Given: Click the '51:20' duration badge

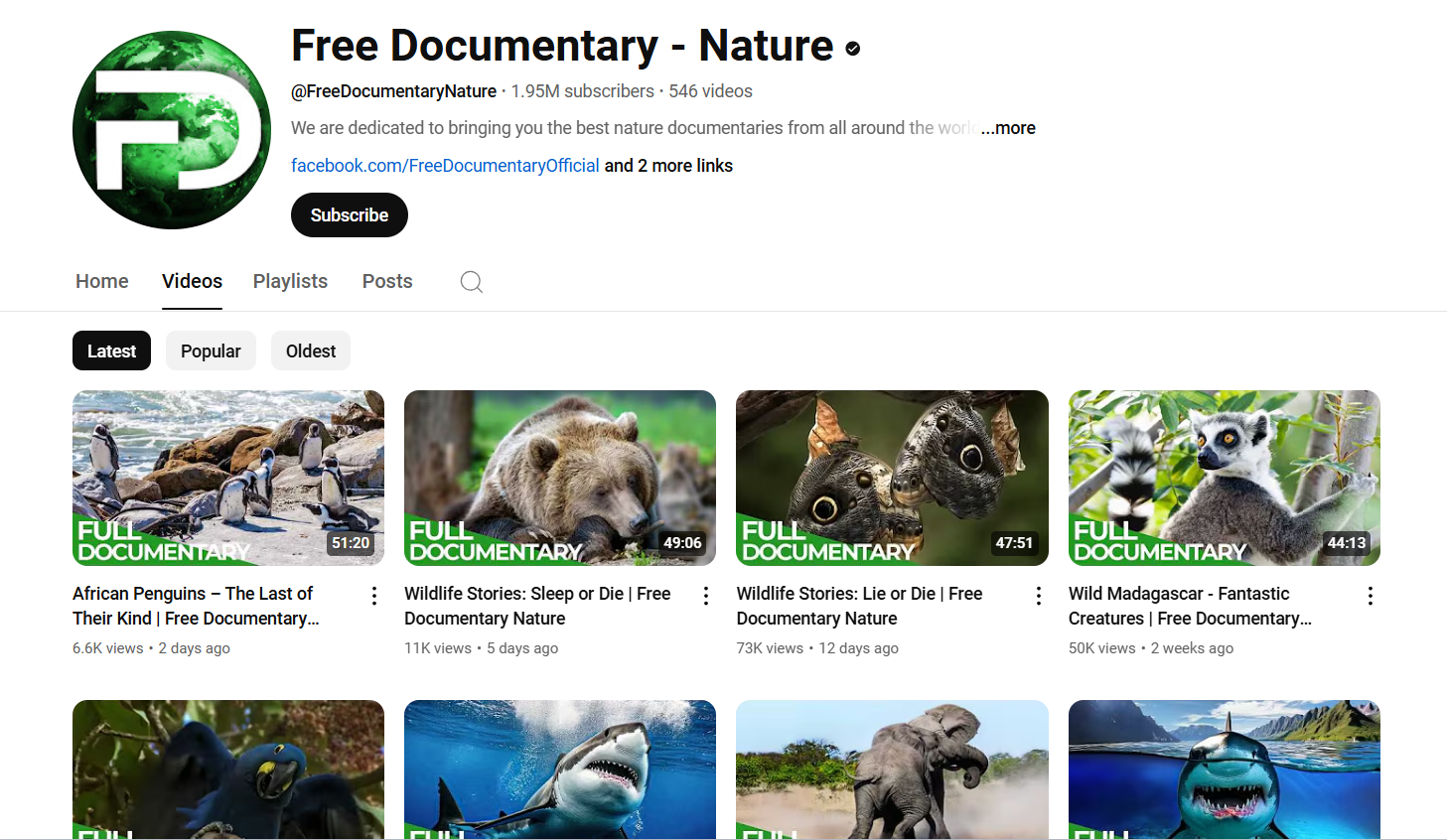Looking at the screenshot, I should click(351, 543).
